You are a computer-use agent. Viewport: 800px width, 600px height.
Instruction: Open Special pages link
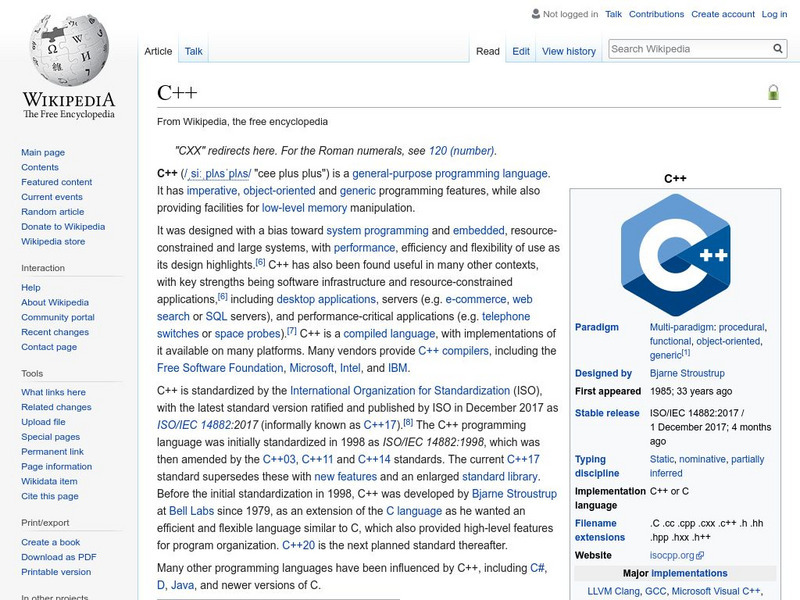point(51,436)
